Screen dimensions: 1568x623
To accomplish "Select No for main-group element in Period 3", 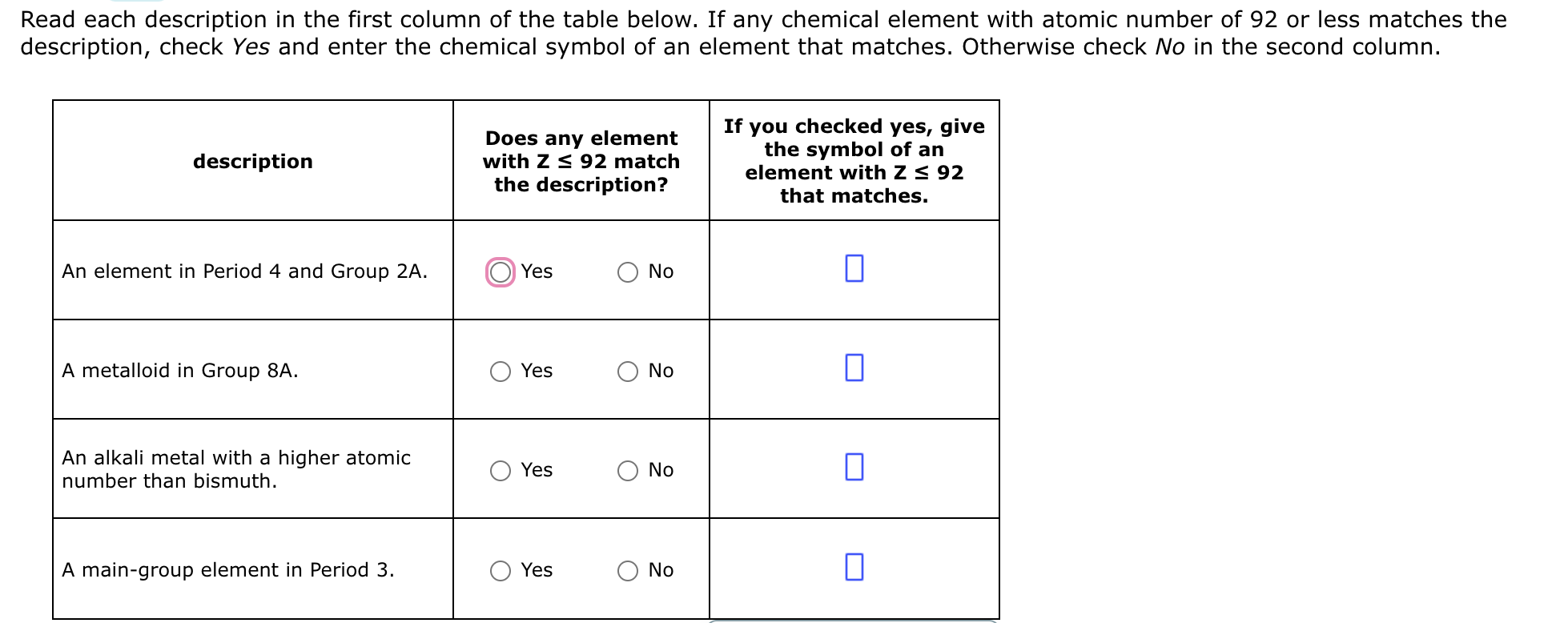I will [628, 570].
